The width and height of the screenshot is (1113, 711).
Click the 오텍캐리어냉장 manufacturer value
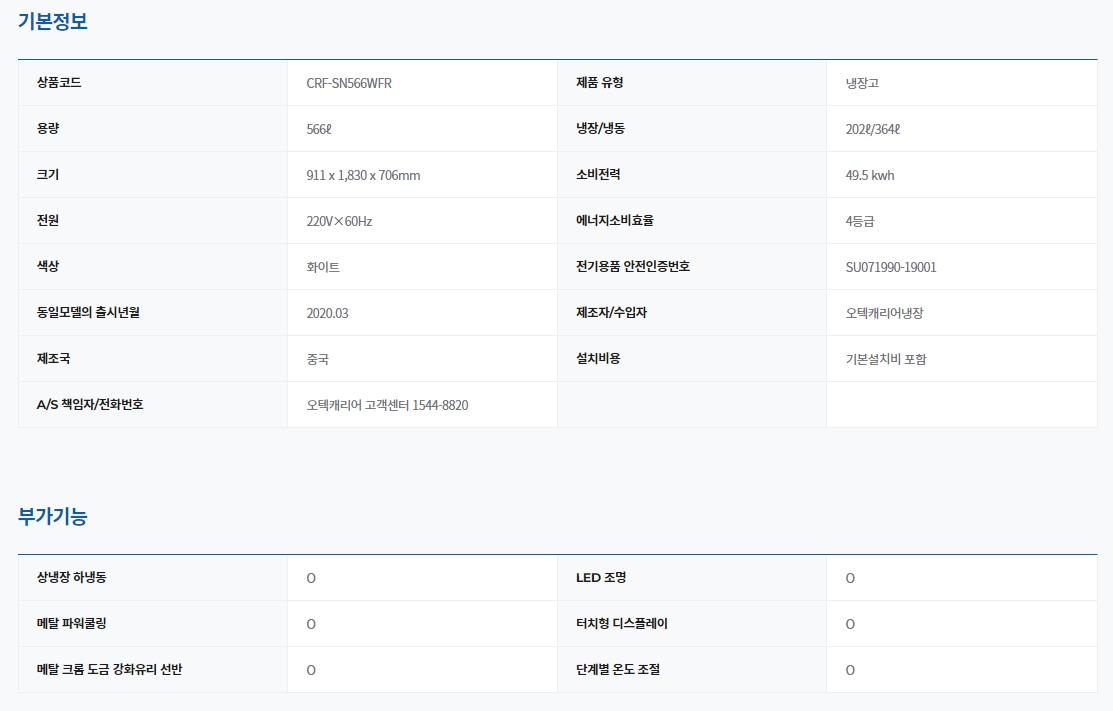click(x=884, y=313)
